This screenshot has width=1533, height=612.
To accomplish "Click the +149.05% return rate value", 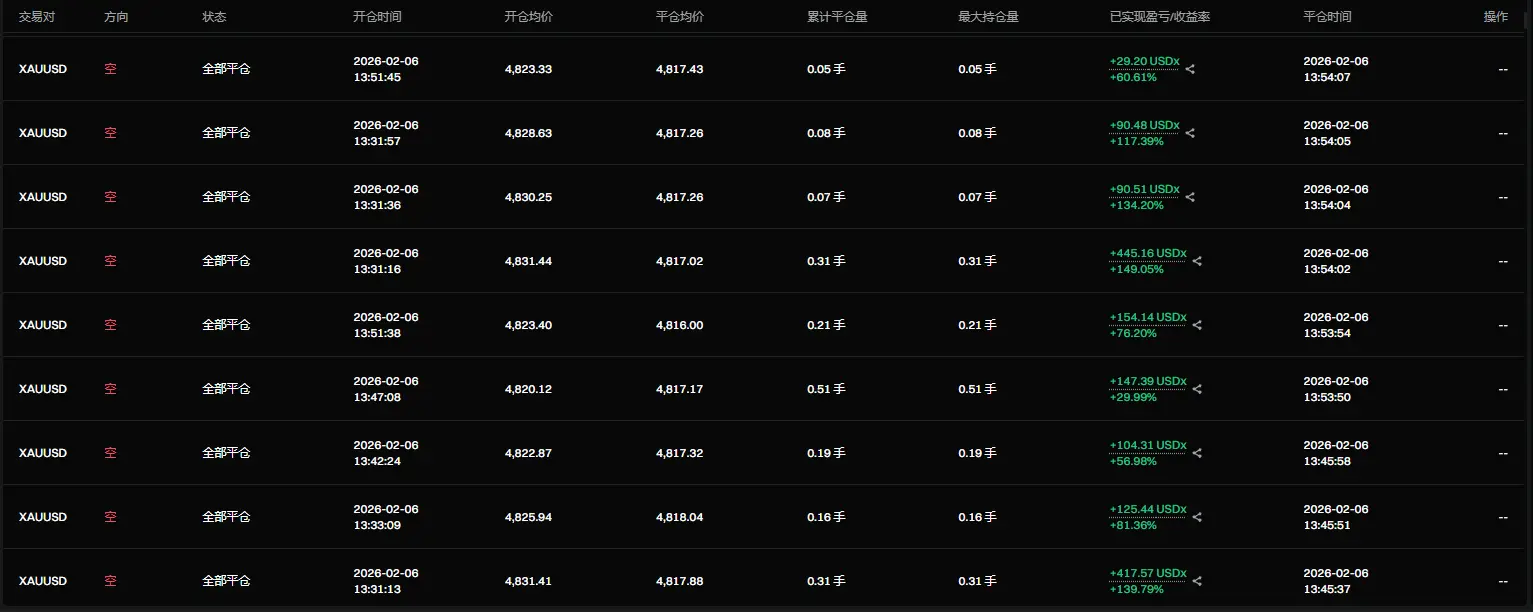I will pyautogui.click(x=1136, y=269).
